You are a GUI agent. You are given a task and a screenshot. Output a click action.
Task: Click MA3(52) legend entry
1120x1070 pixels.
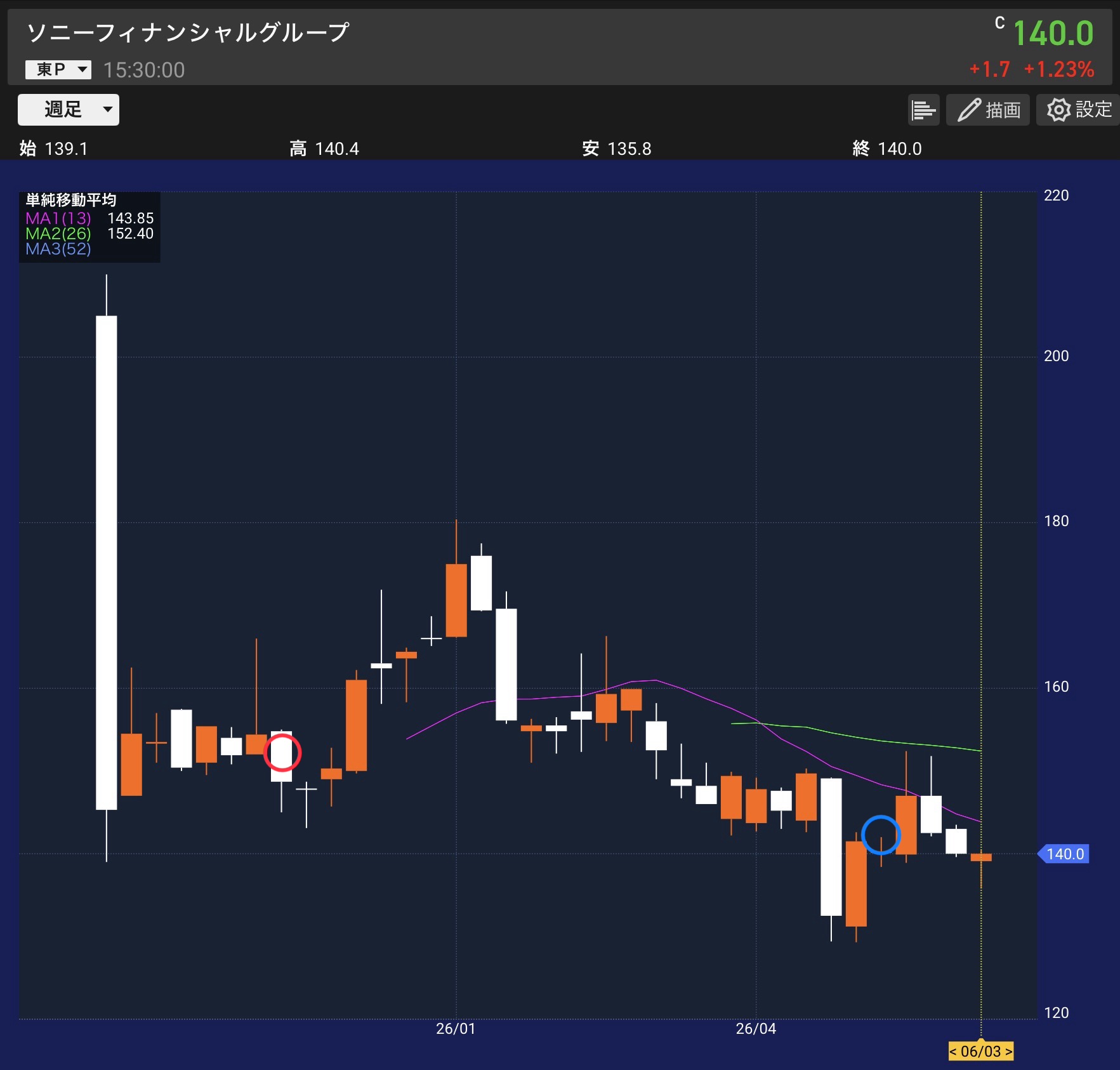[x=58, y=249]
